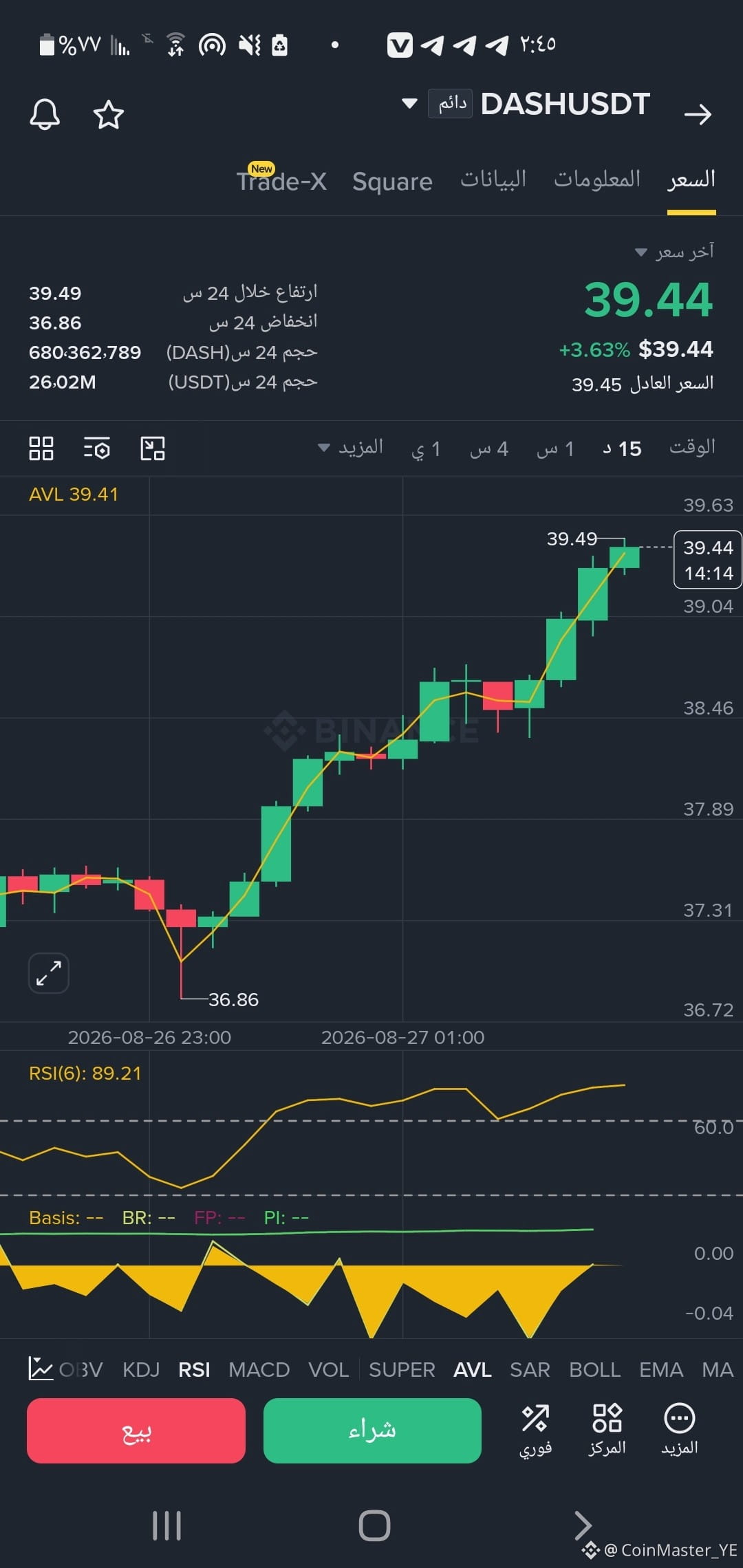The image size is (743, 1568).
Task: Select the السعر tab
Action: coord(691,179)
